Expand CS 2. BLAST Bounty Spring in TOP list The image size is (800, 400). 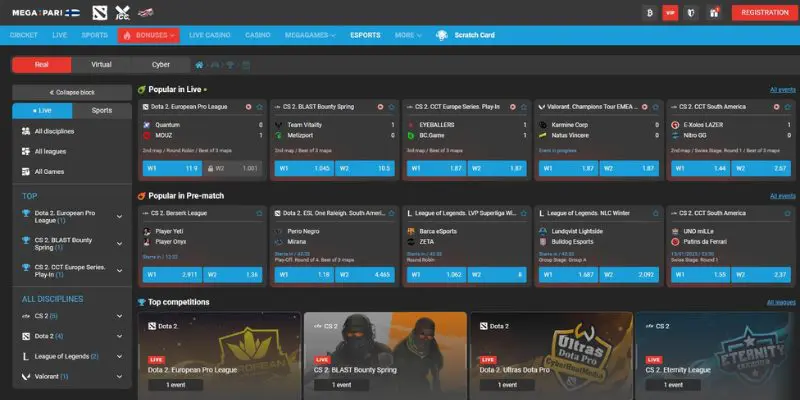[119, 244]
